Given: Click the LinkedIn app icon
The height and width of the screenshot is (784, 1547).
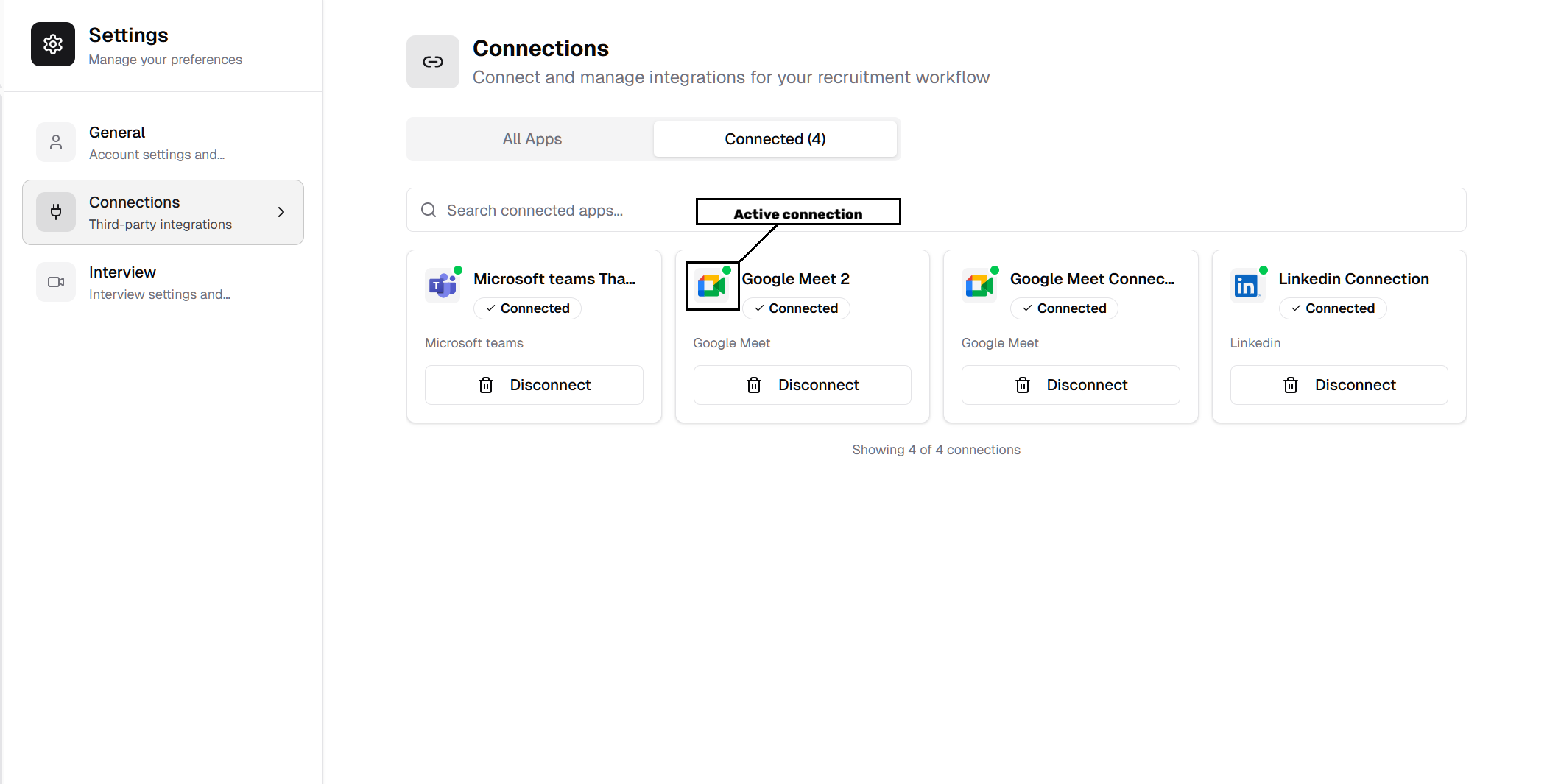Looking at the screenshot, I should point(1247,286).
